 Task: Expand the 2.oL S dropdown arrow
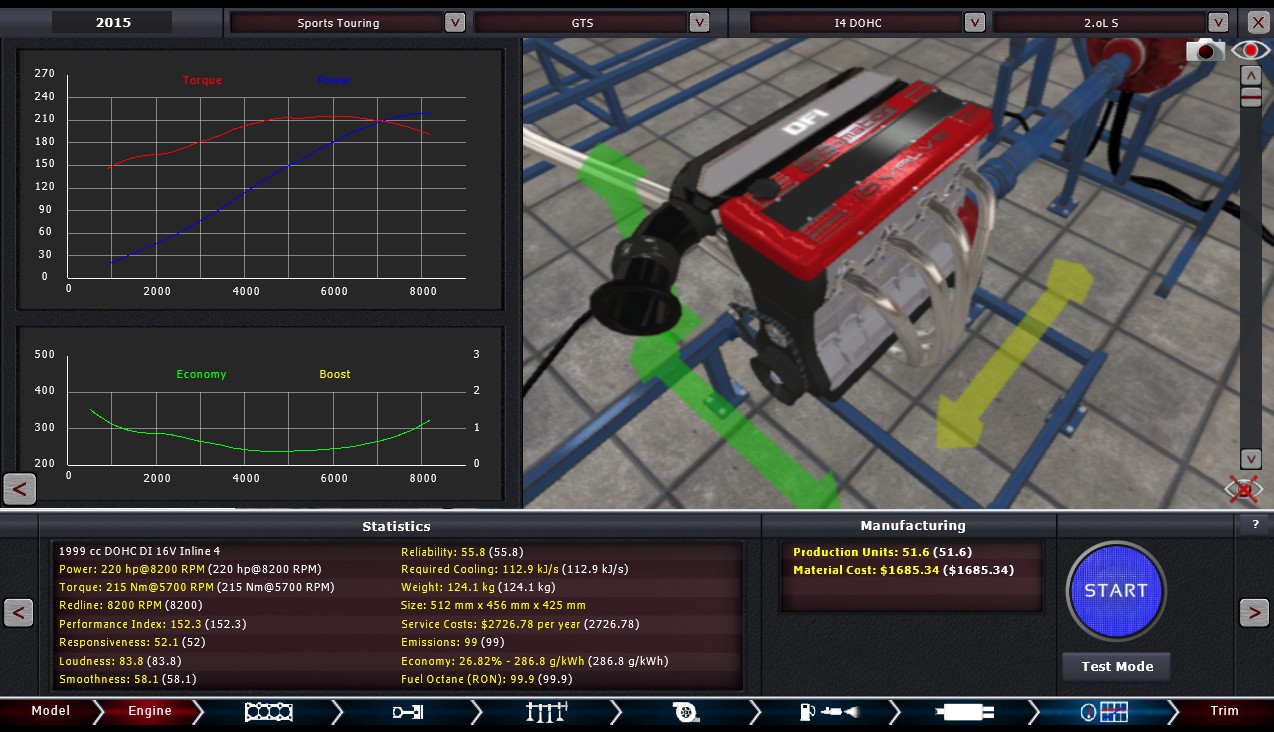pos(1218,22)
